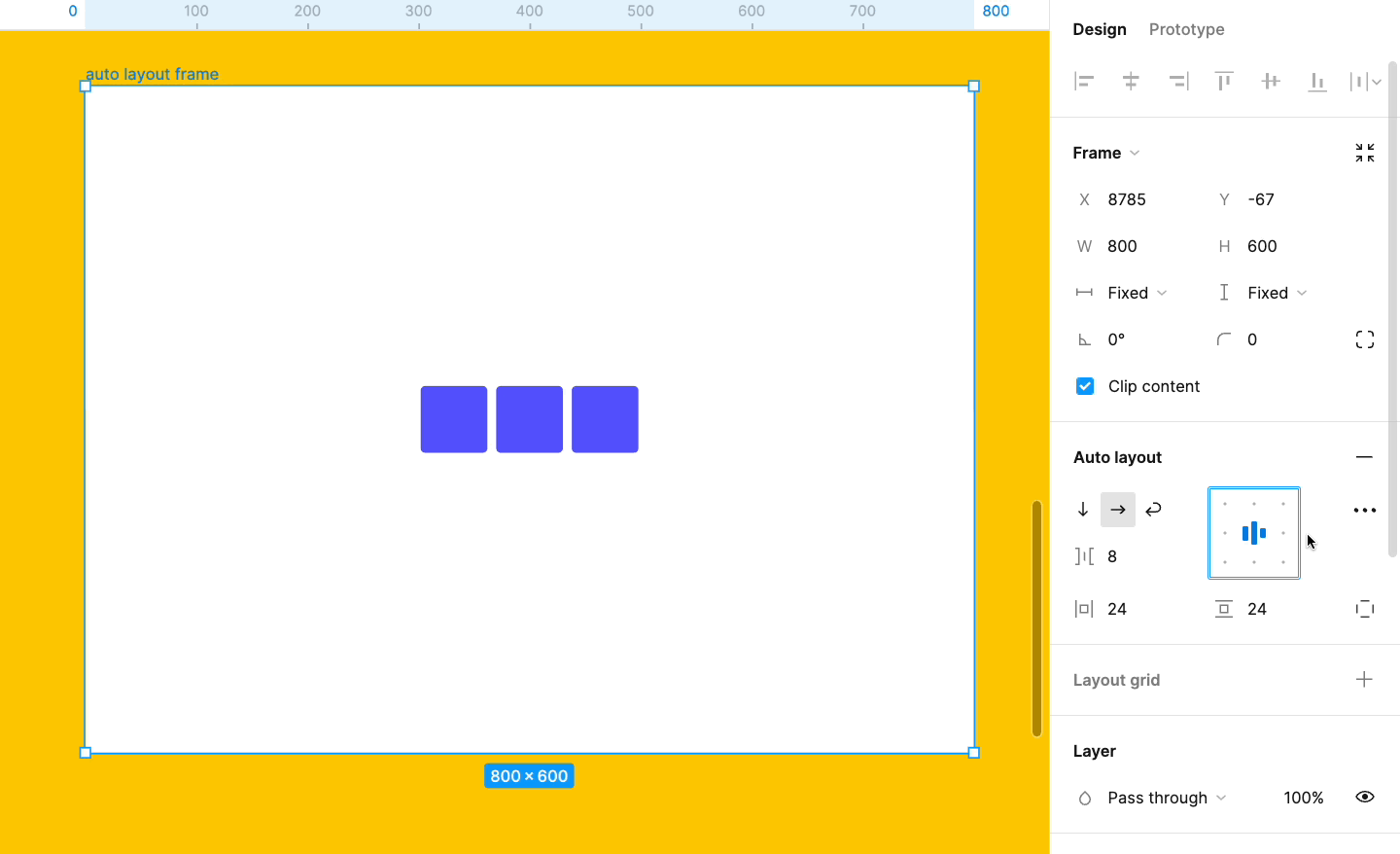Set auto layout direction to wrap
The image size is (1400, 854).
point(1153,510)
